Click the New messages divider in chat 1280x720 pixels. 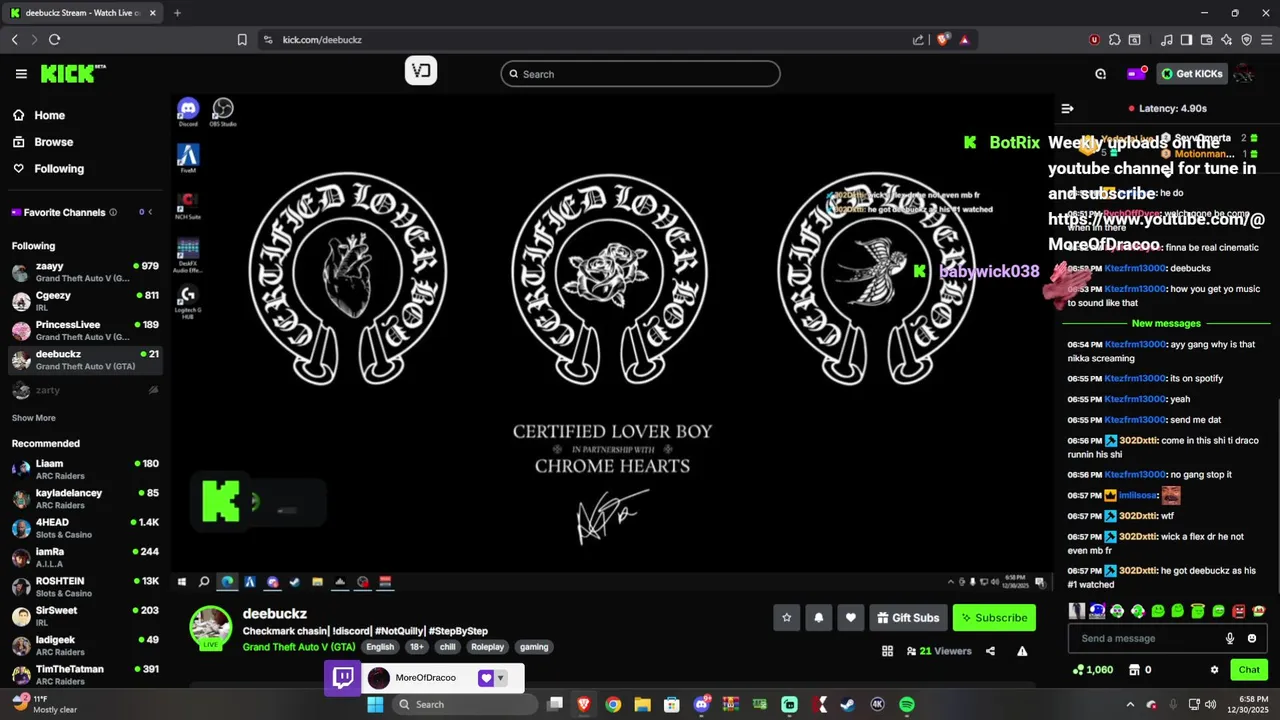pos(1166,323)
